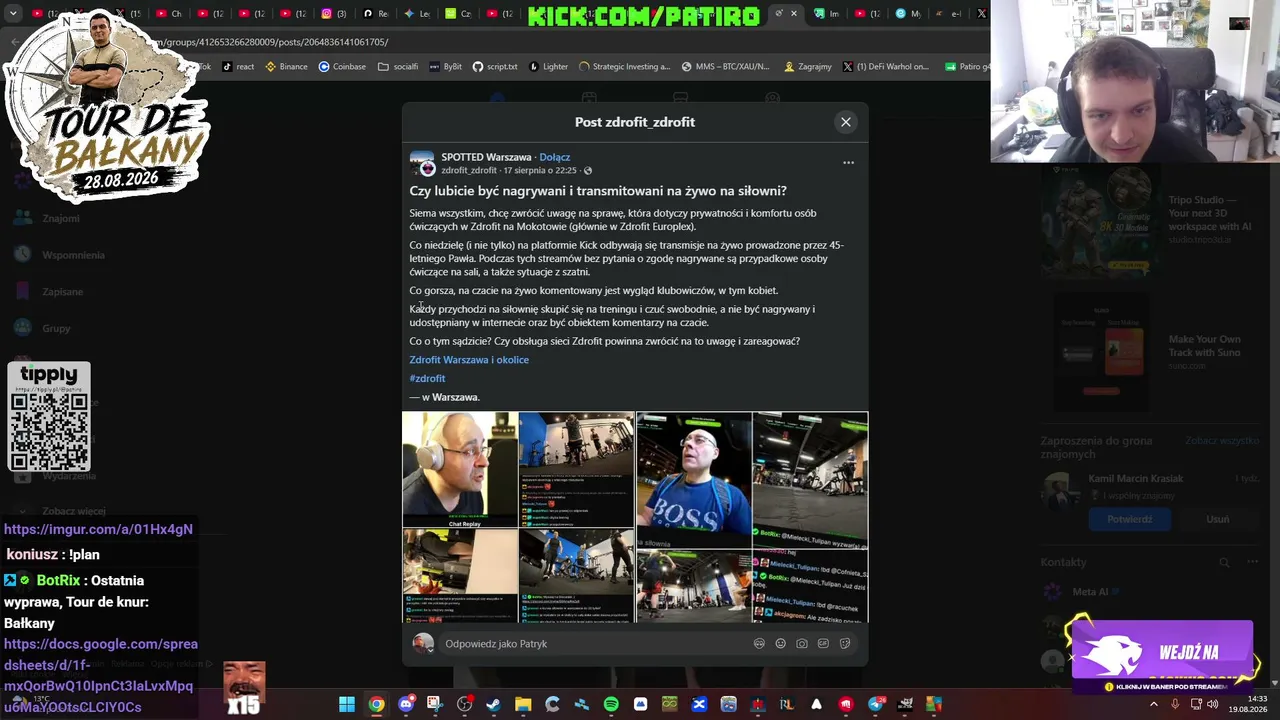Open the script.txt GitHub bookmark
The width and height of the screenshot is (1280, 720).
click(x=495, y=67)
